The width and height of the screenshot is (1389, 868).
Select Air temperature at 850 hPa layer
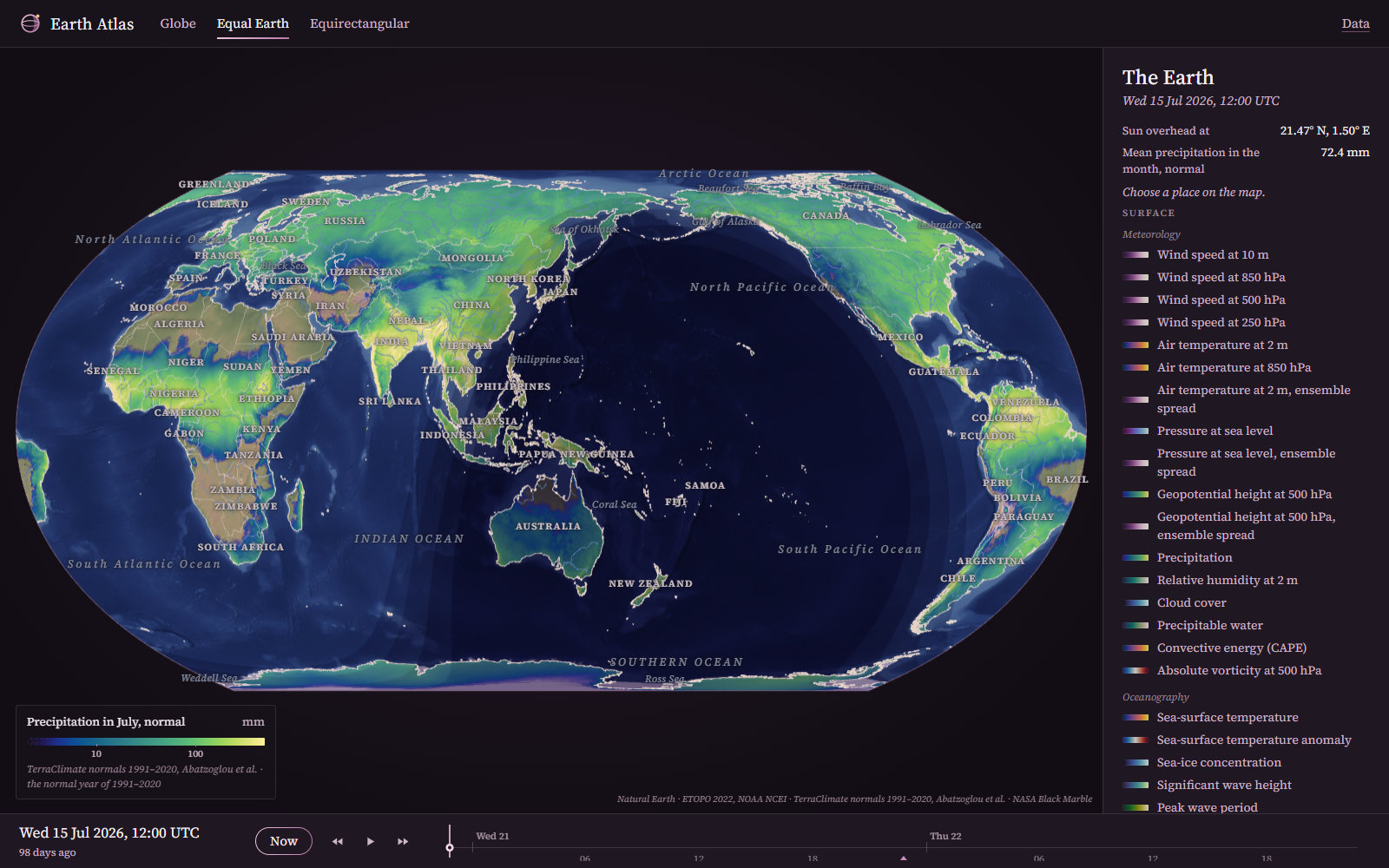[1247, 367]
